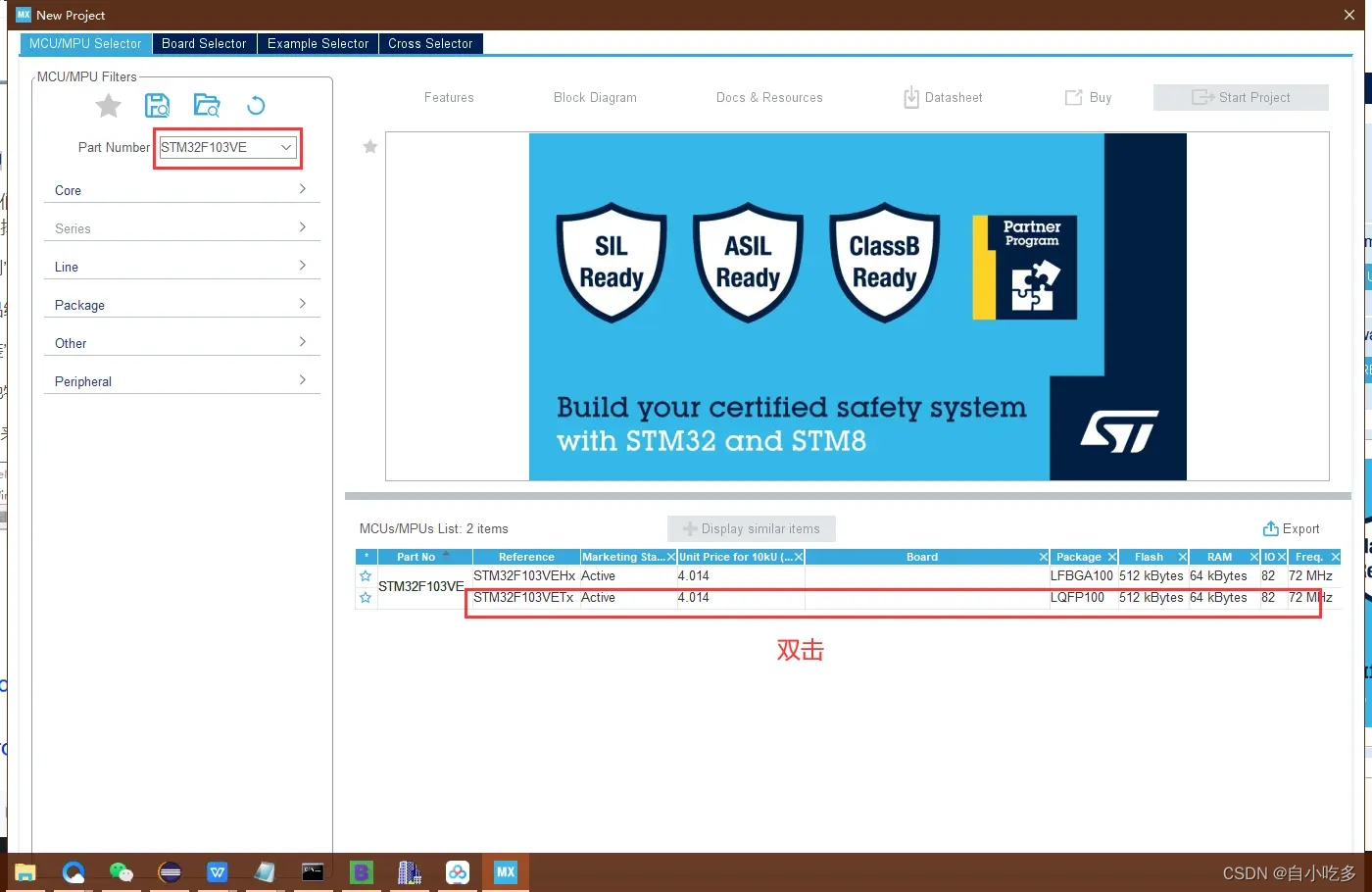Remove the Board column via its X

pyautogui.click(x=1043, y=557)
